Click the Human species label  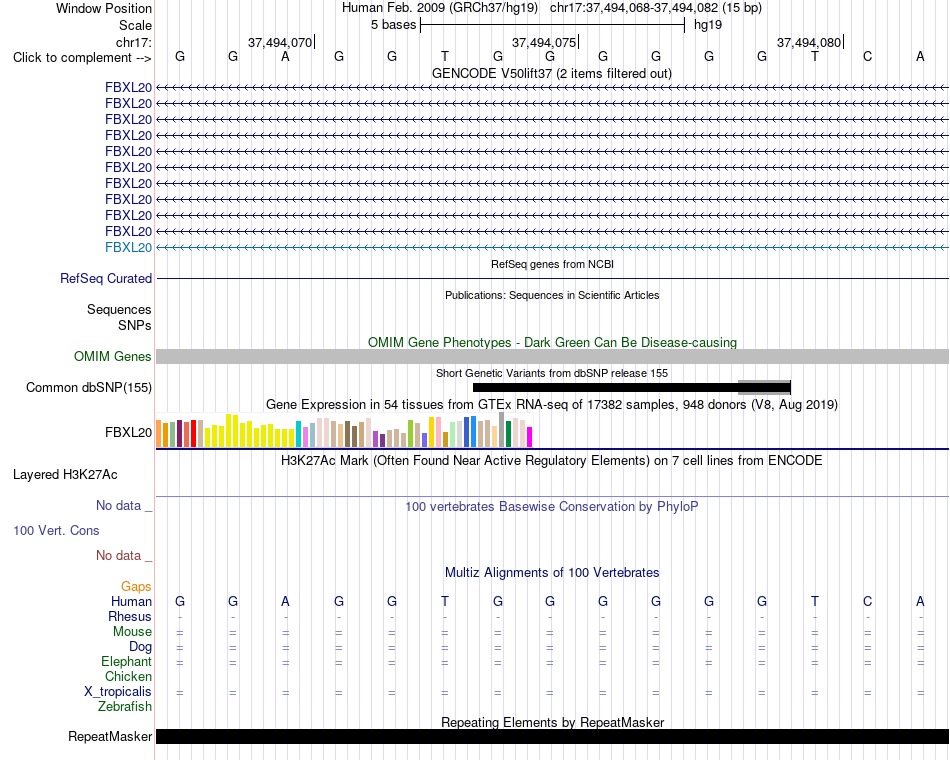click(x=131, y=601)
